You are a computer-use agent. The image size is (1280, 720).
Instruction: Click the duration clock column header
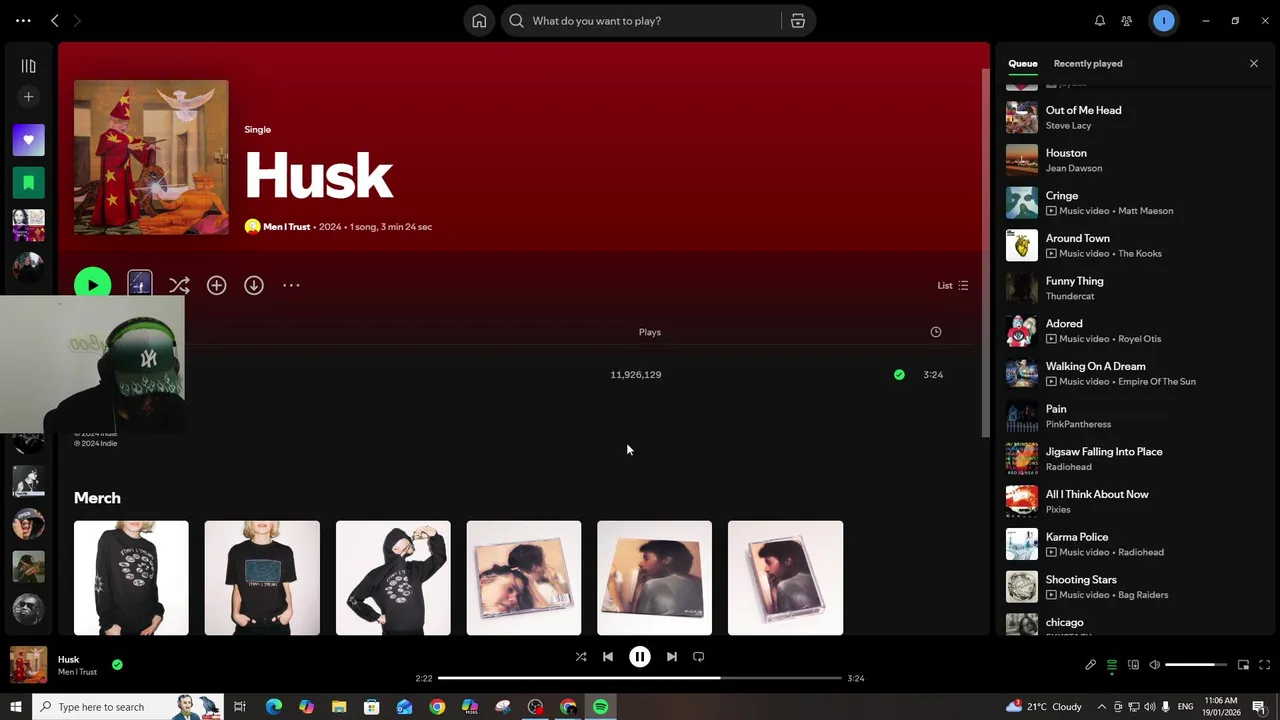pyautogui.click(x=936, y=332)
